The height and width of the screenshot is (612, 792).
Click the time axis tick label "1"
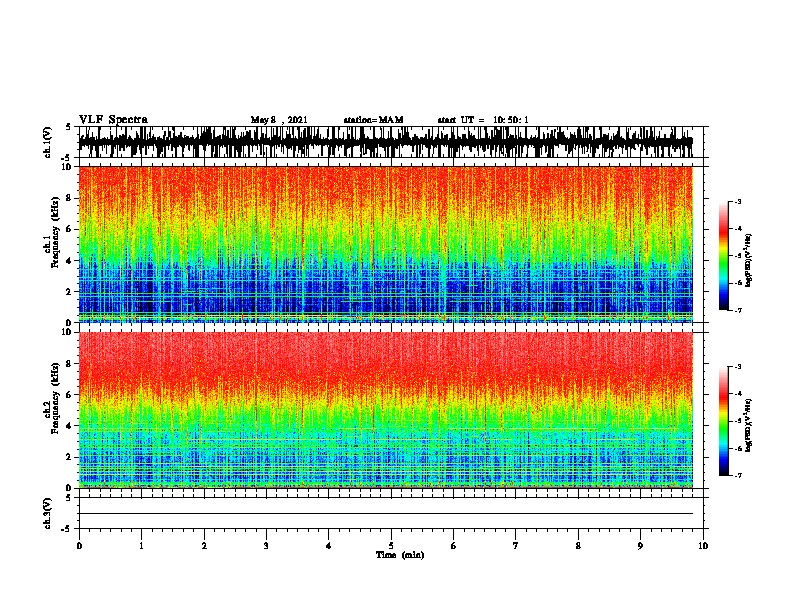(141, 546)
